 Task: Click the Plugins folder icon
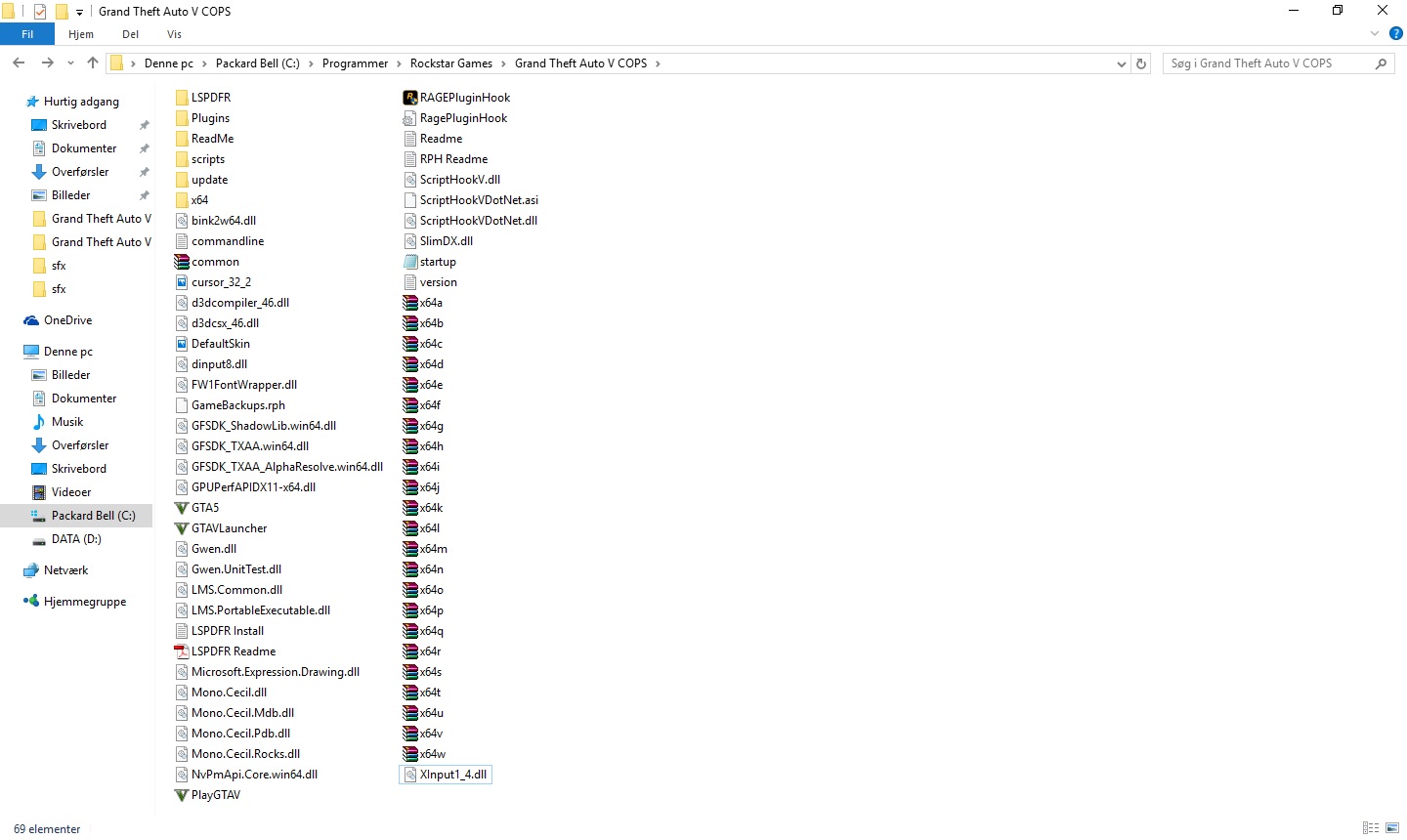(182, 118)
